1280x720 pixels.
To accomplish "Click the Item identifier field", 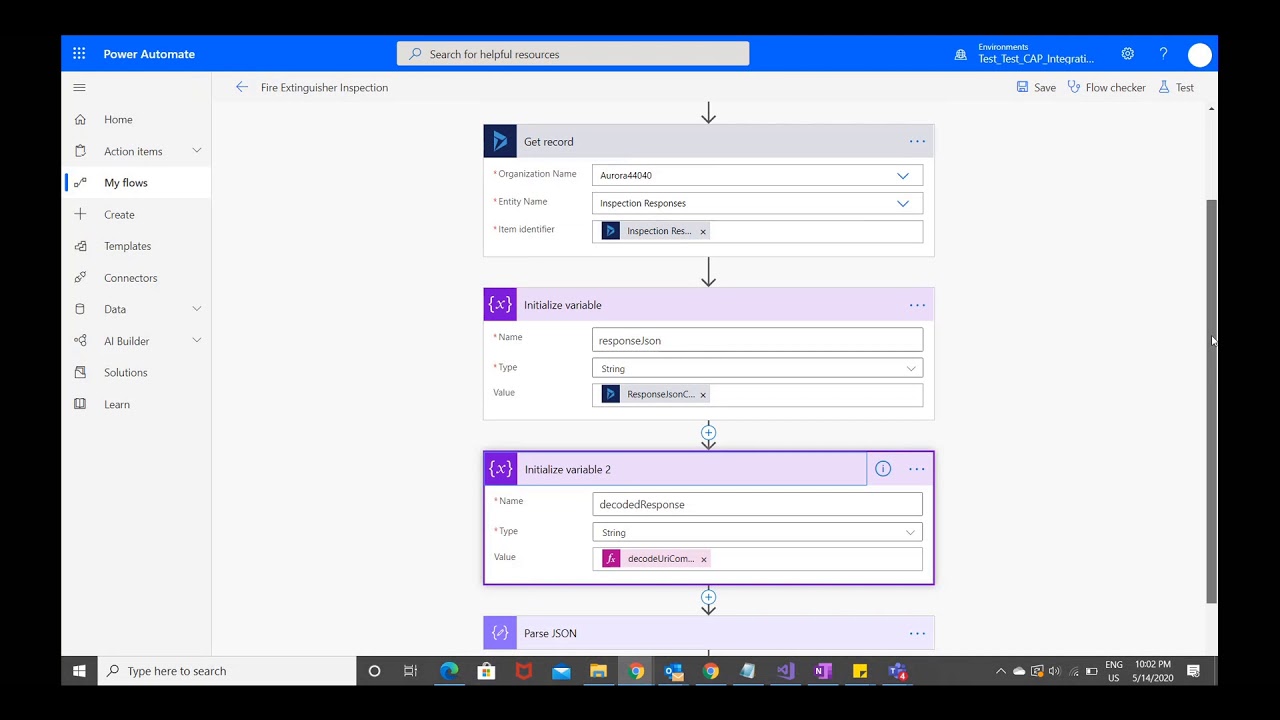I will coord(757,231).
